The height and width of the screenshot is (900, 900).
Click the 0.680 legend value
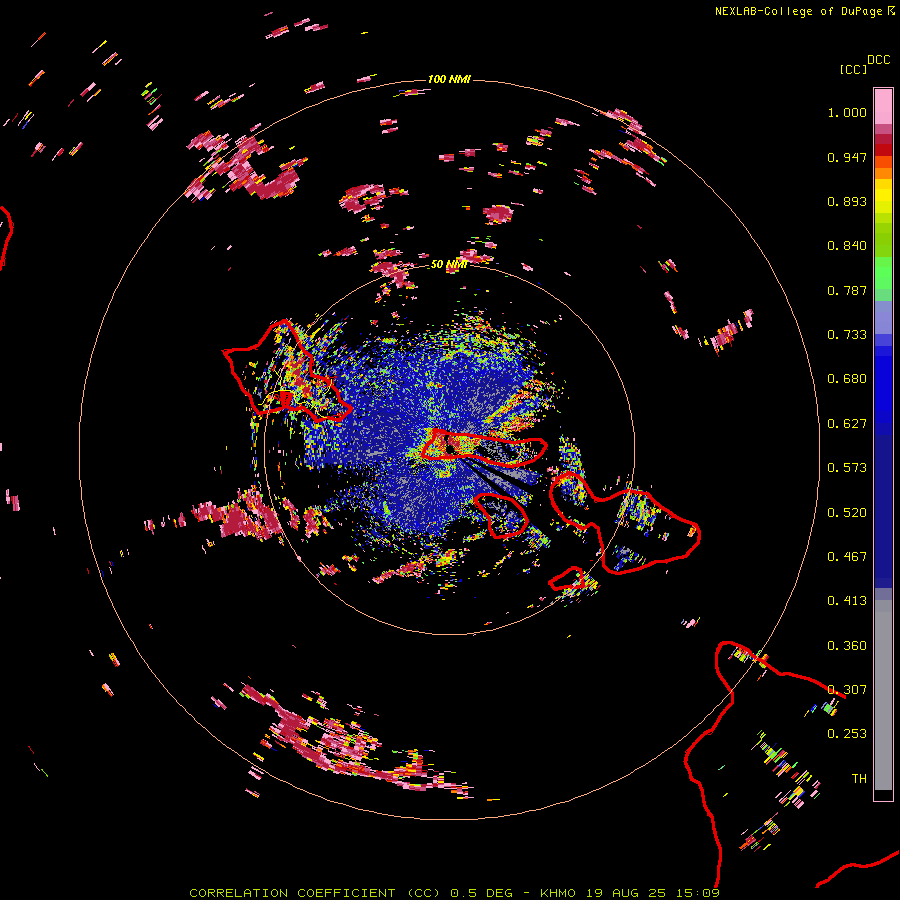(847, 379)
